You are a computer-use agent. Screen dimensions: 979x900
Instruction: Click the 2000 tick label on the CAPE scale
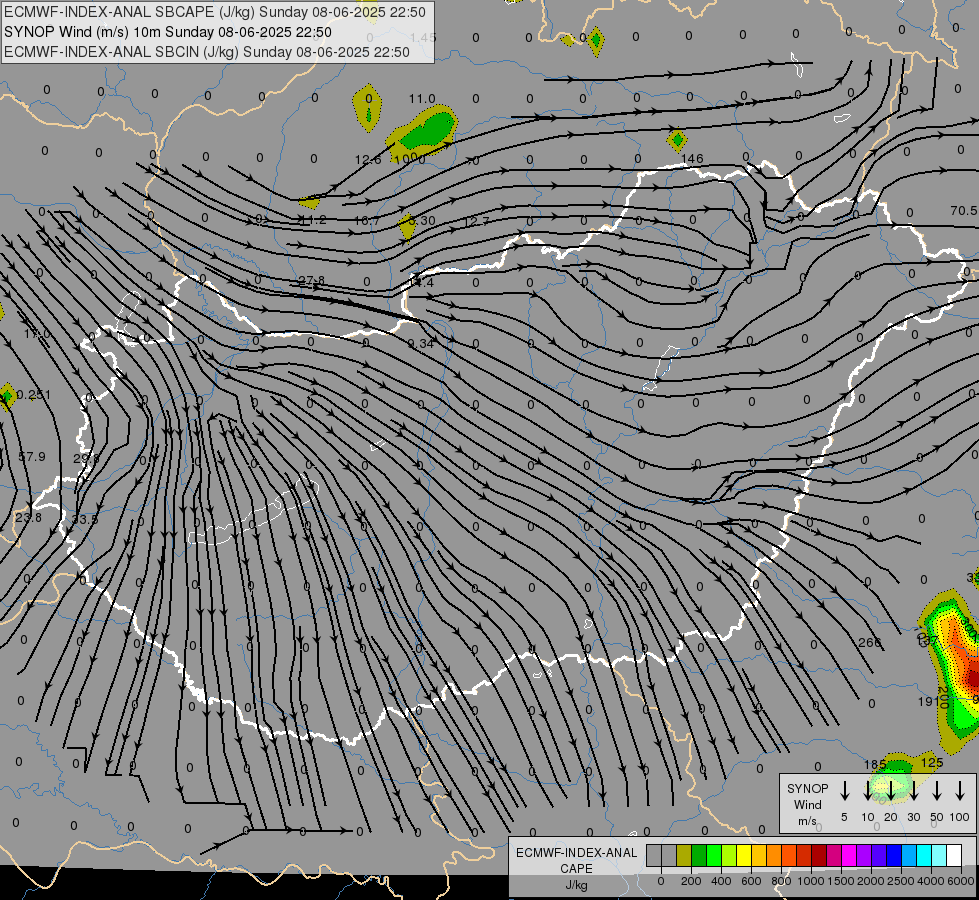point(871,881)
